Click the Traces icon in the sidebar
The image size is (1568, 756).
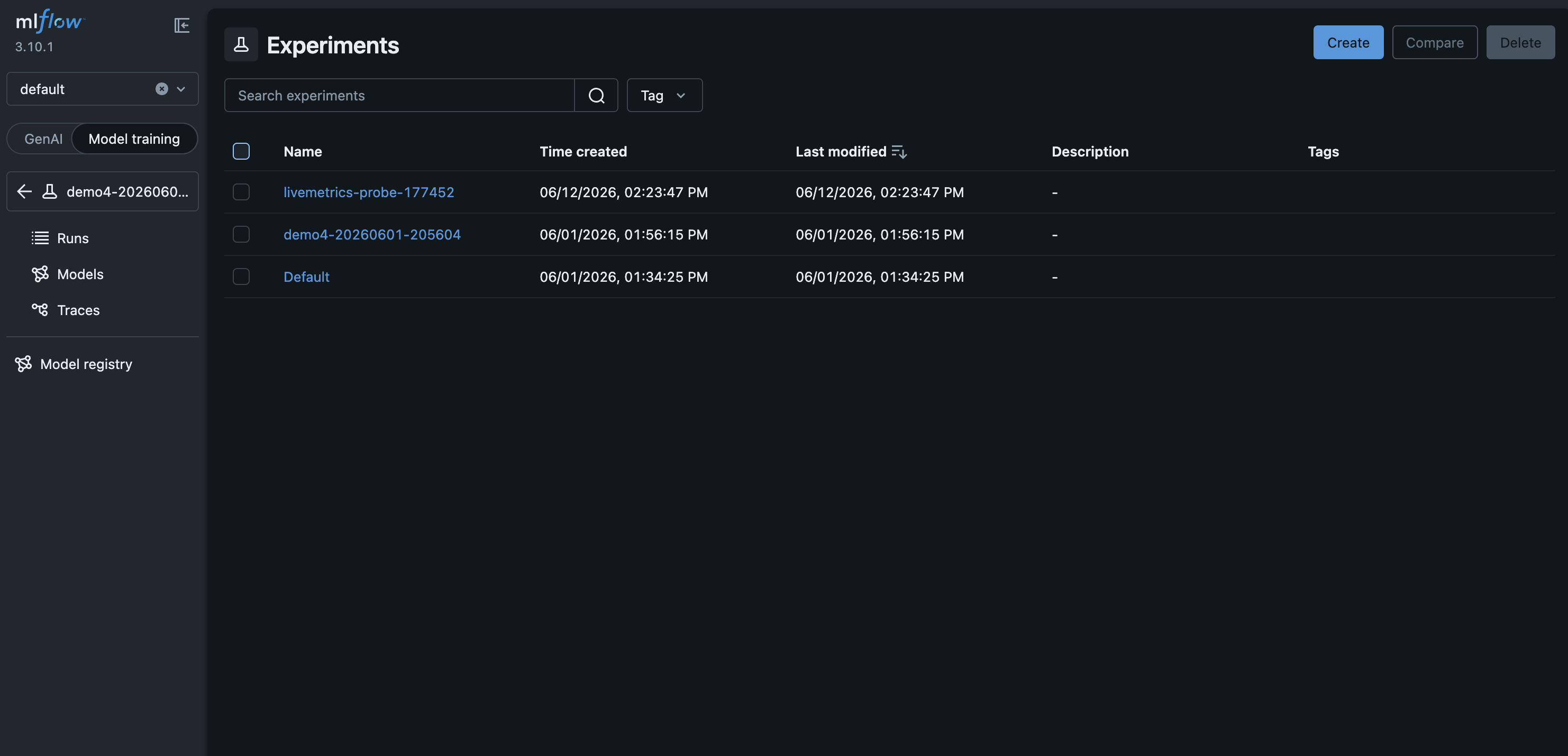click(40, 310)
